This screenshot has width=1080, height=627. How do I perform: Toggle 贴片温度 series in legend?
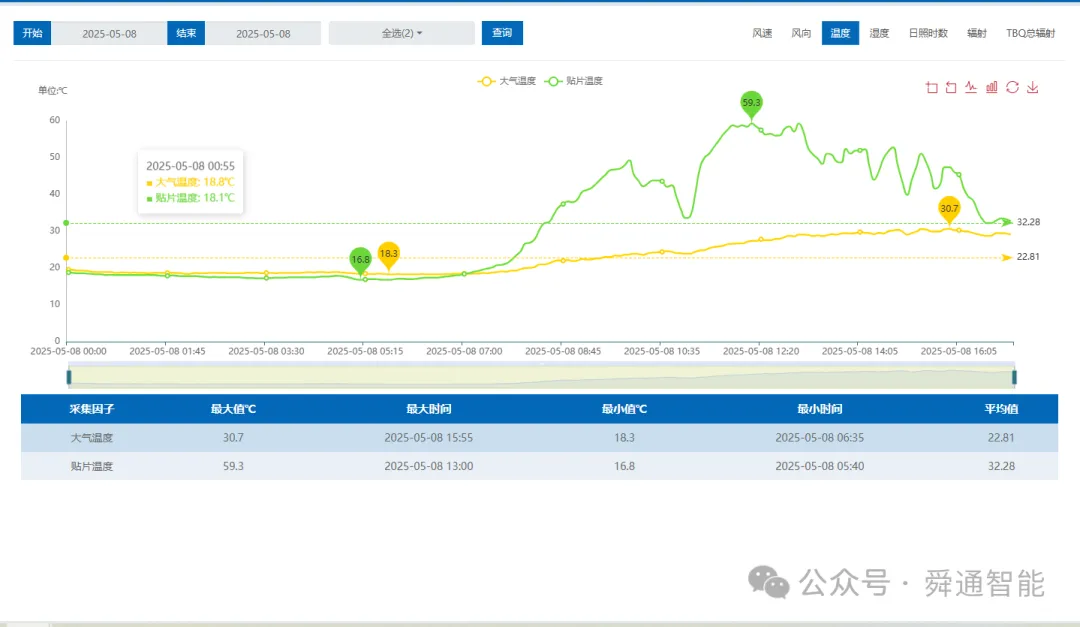[574, 81]
